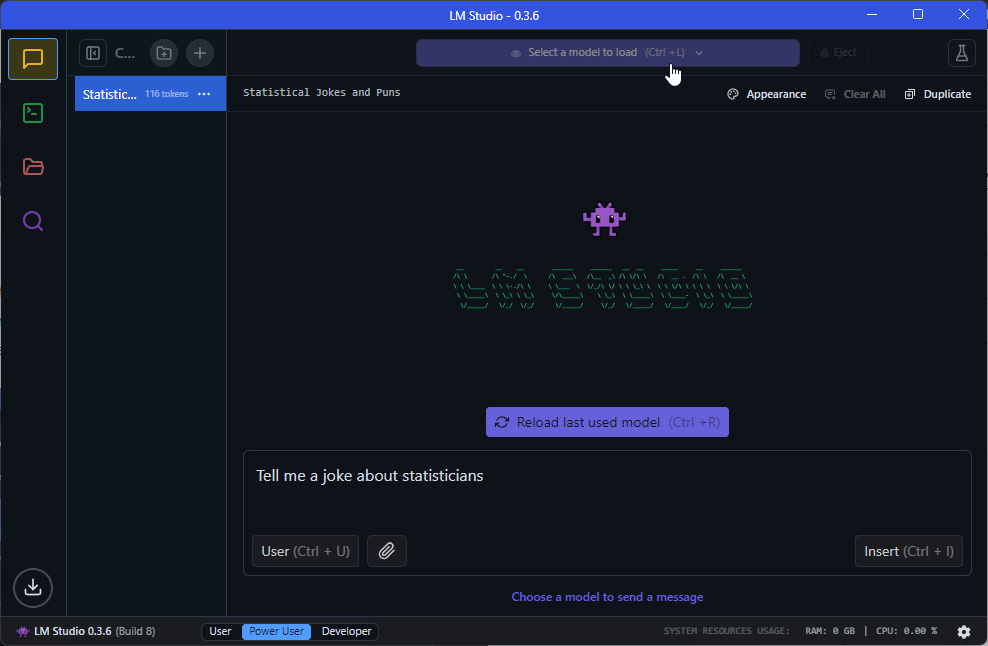Click the CPU: 0.00 % usage readout
The height and width of the screenshot is (646, 988).
(x=907, y=631)
